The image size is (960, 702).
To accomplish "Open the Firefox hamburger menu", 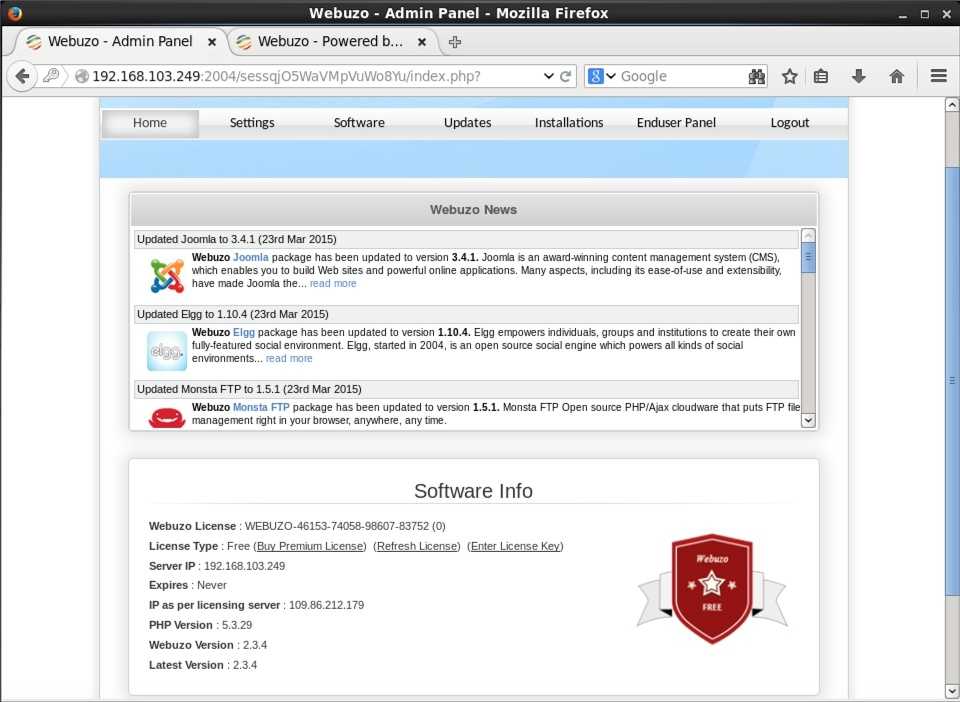I will [938, 76].
